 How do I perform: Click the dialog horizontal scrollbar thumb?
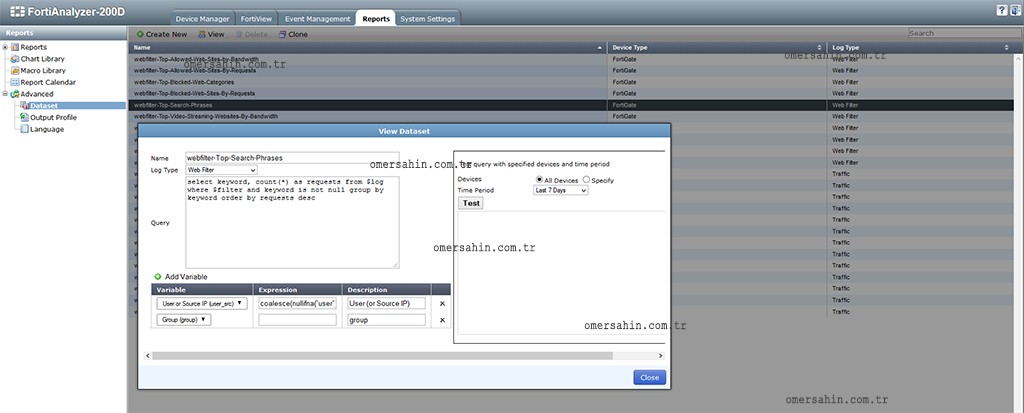click(x=382, y=355)
